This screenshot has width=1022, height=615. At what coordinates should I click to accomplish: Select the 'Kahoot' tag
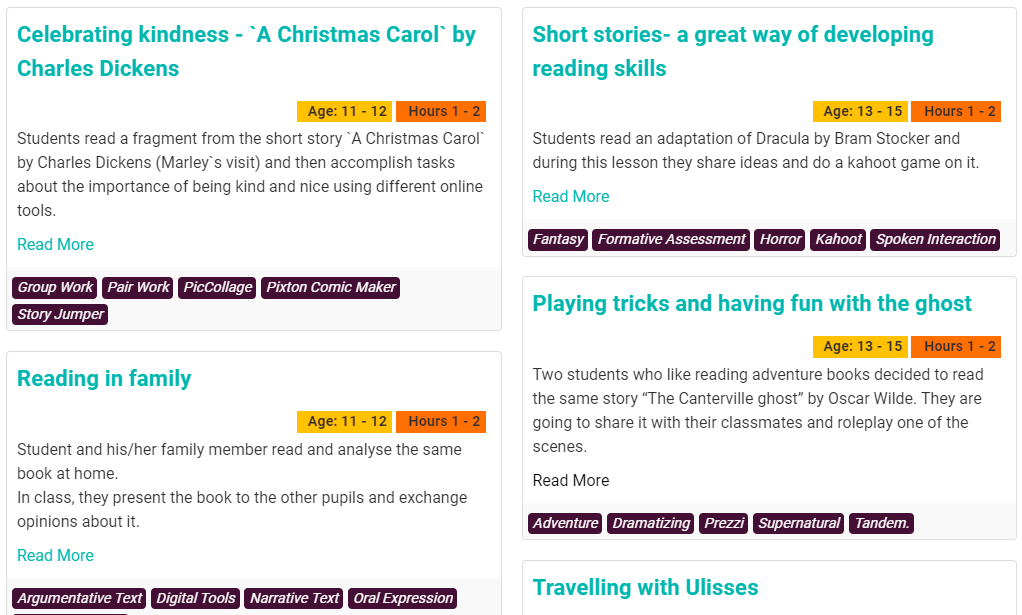tap(838, 239)
